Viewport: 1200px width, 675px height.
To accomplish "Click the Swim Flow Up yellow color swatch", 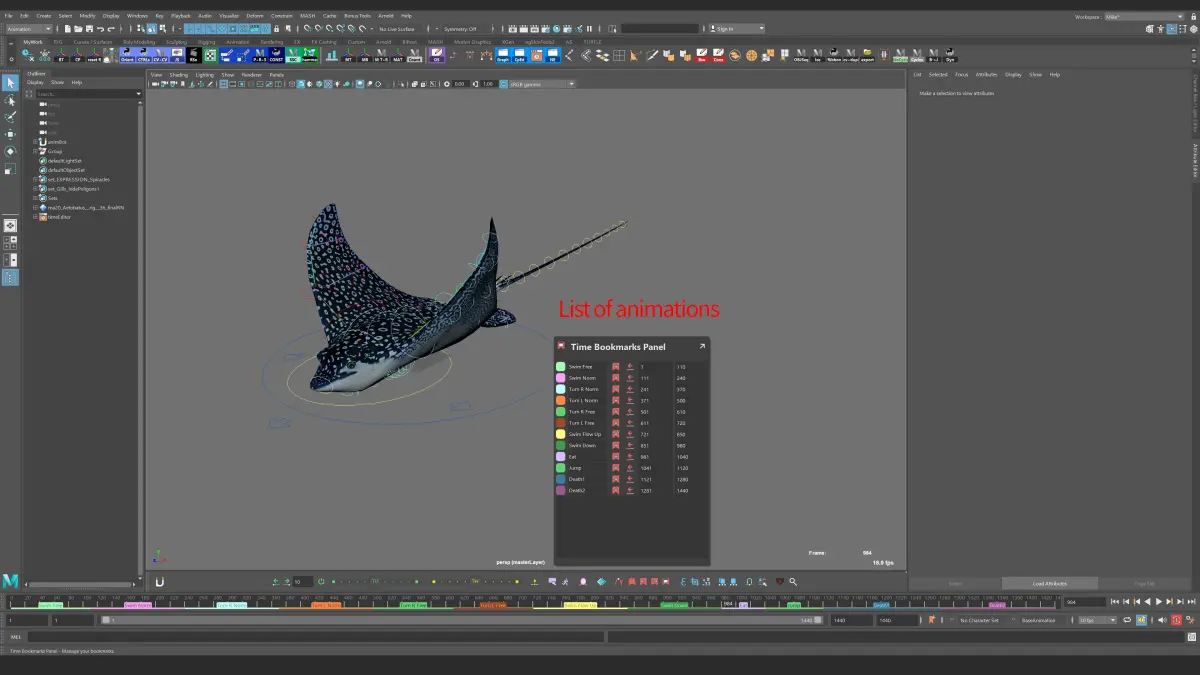I will (561, 434).
